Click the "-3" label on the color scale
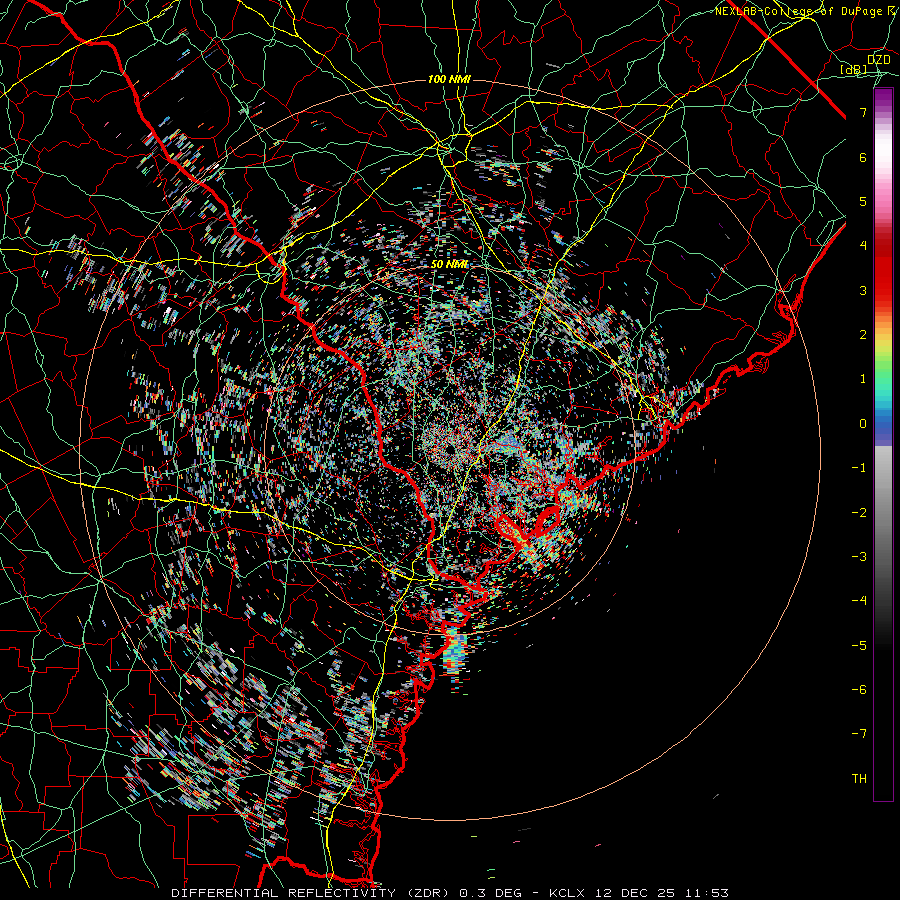900x900 pixels. [x=859, y=557]
